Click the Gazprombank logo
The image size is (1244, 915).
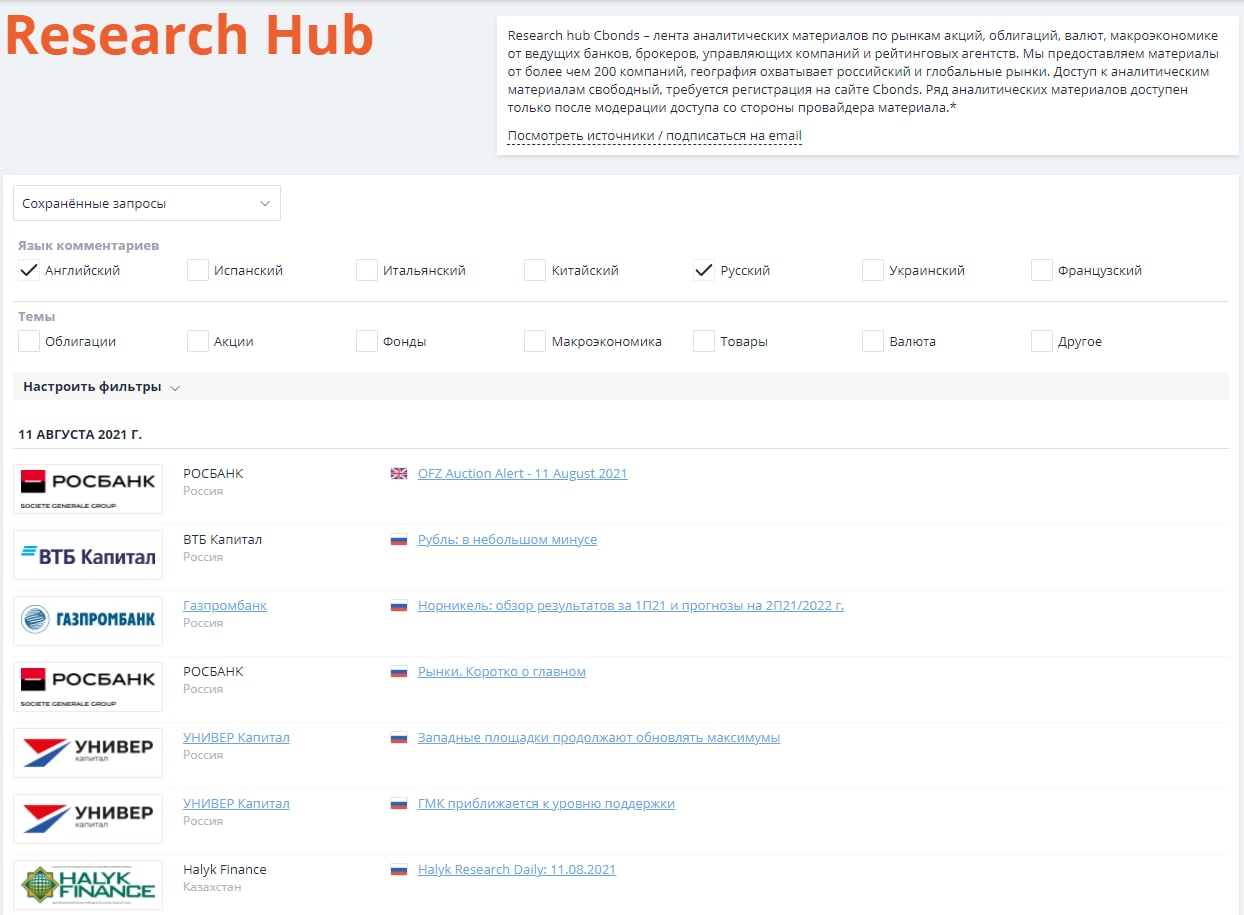click(88, 621)
